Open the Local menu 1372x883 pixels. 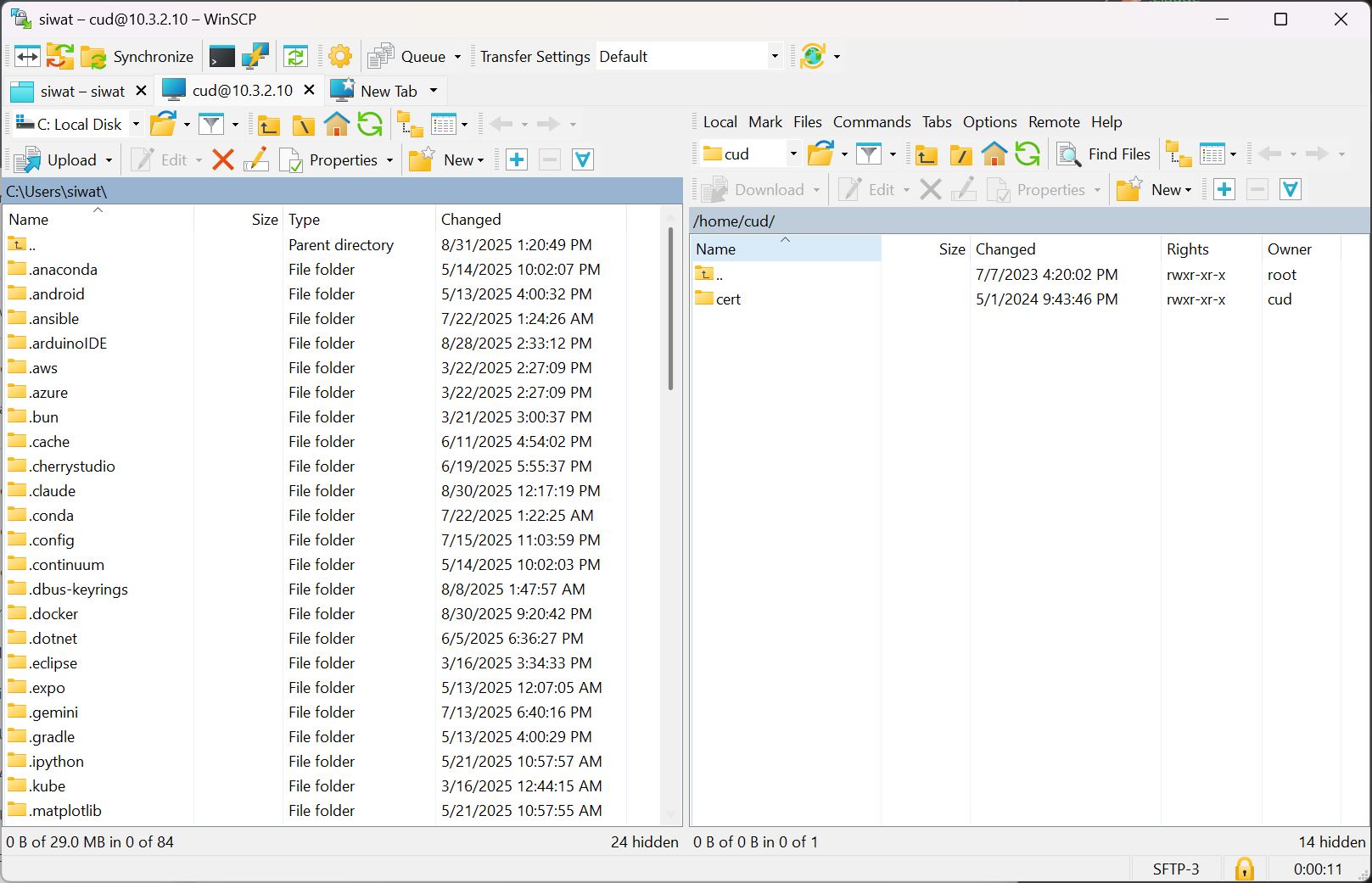(720, 122)
